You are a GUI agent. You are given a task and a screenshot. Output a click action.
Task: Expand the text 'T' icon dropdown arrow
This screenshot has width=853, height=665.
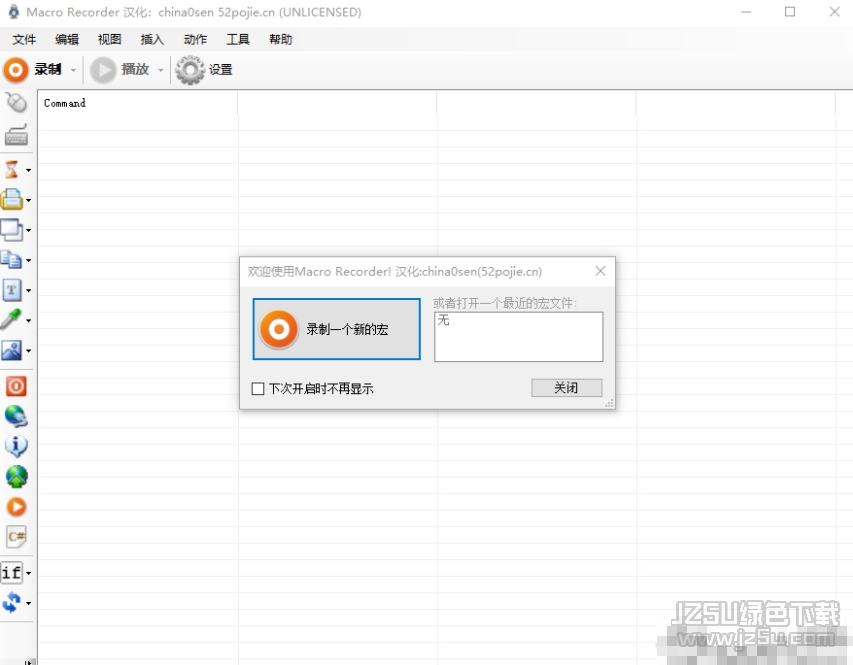coord(28,291)
